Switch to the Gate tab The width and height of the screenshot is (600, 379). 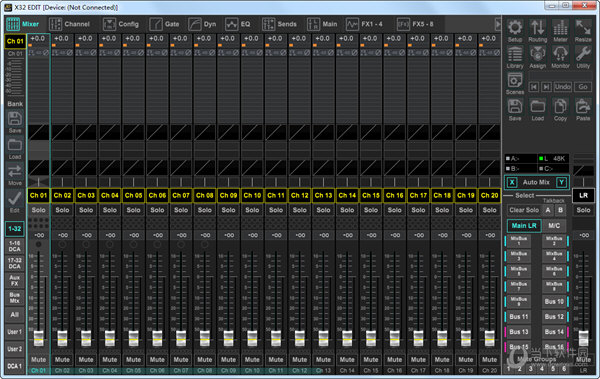(x=164, y=24)
